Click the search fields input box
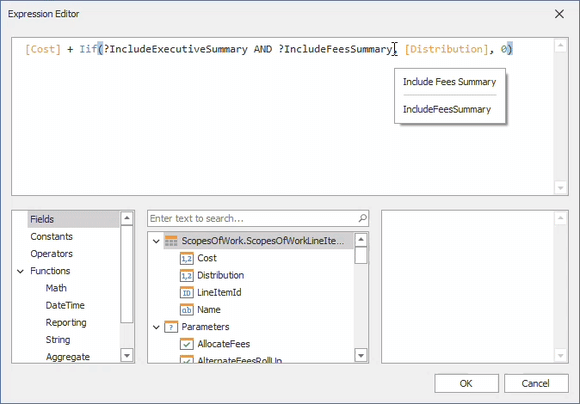580x404 pixels. (253, 218)
